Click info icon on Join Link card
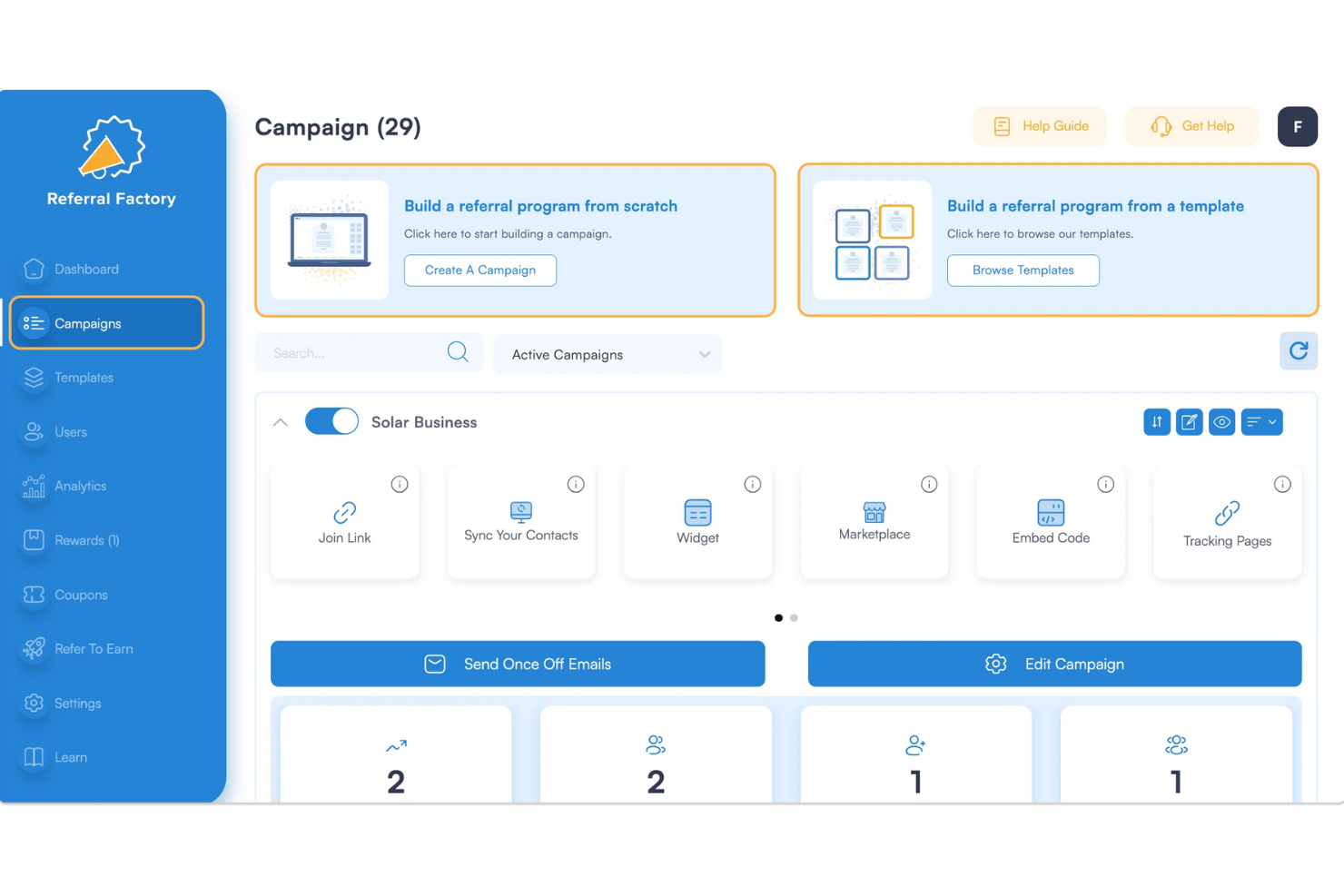 click(400, 485)
